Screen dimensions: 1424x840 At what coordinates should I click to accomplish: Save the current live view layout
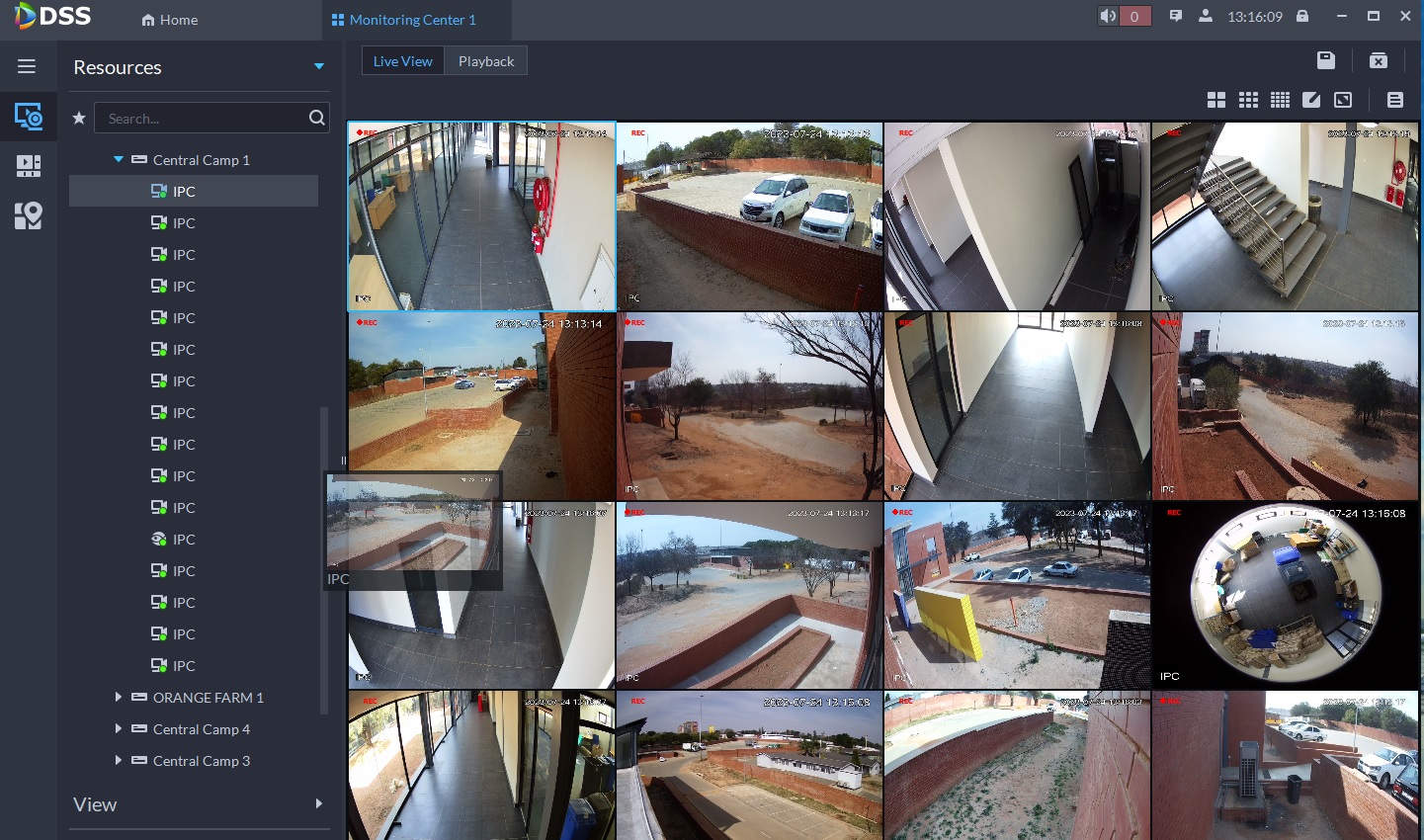1325,59
